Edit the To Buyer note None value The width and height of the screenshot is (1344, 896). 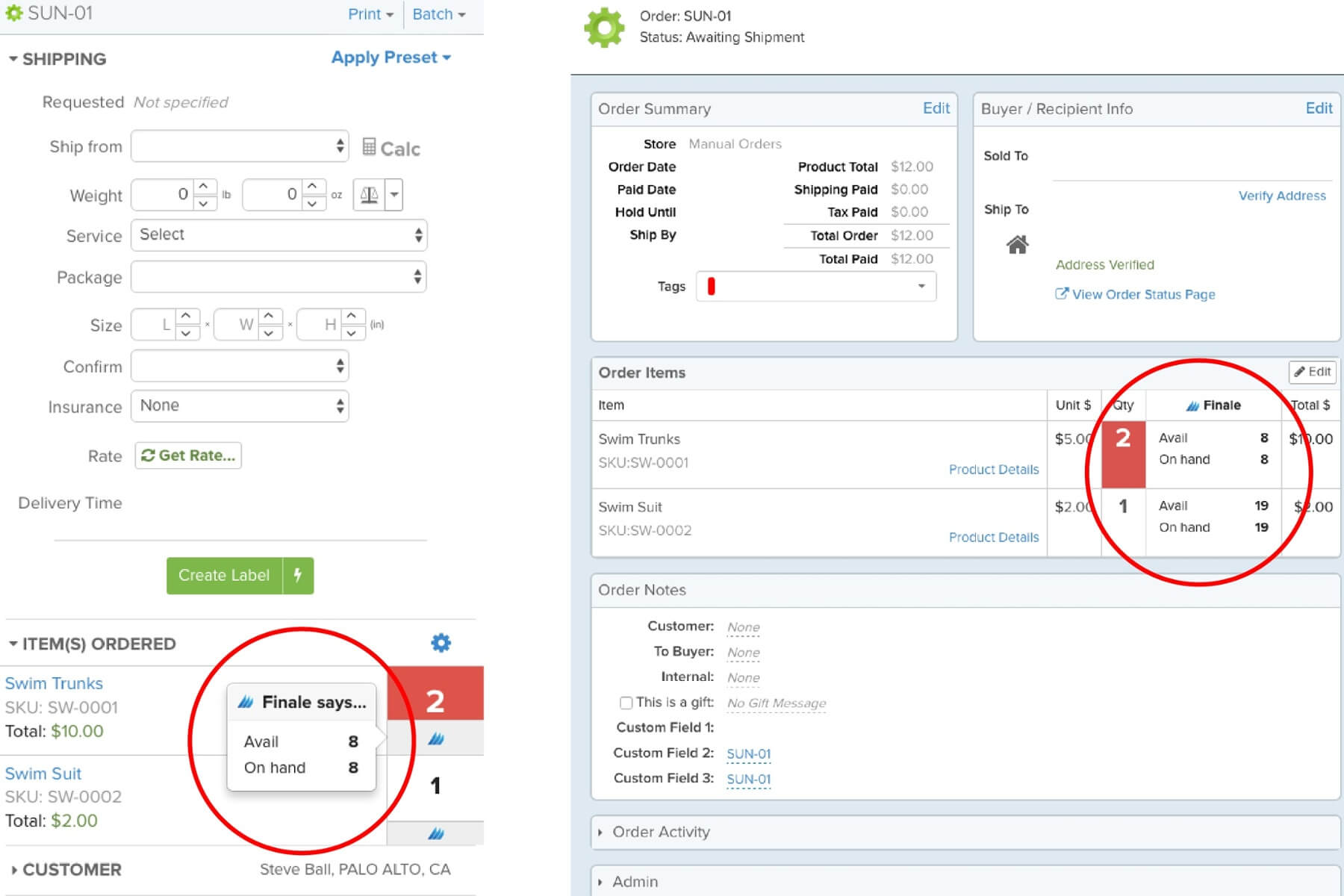point(744,653)
